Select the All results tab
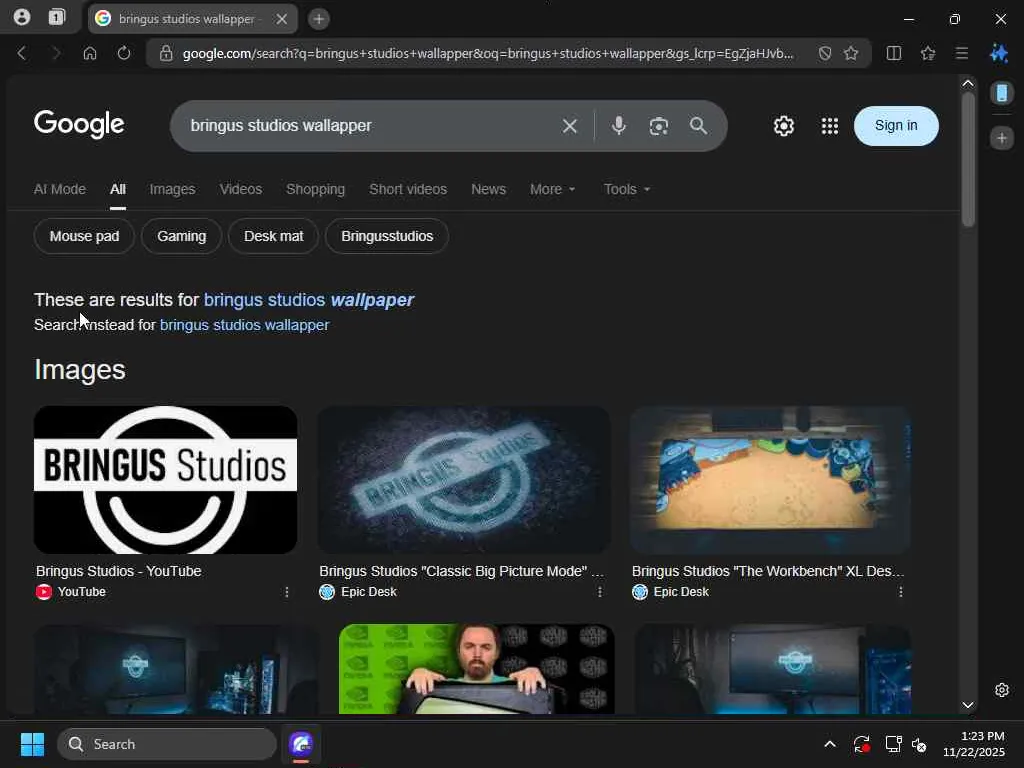1024x768 pixels. tap(118, 189)
